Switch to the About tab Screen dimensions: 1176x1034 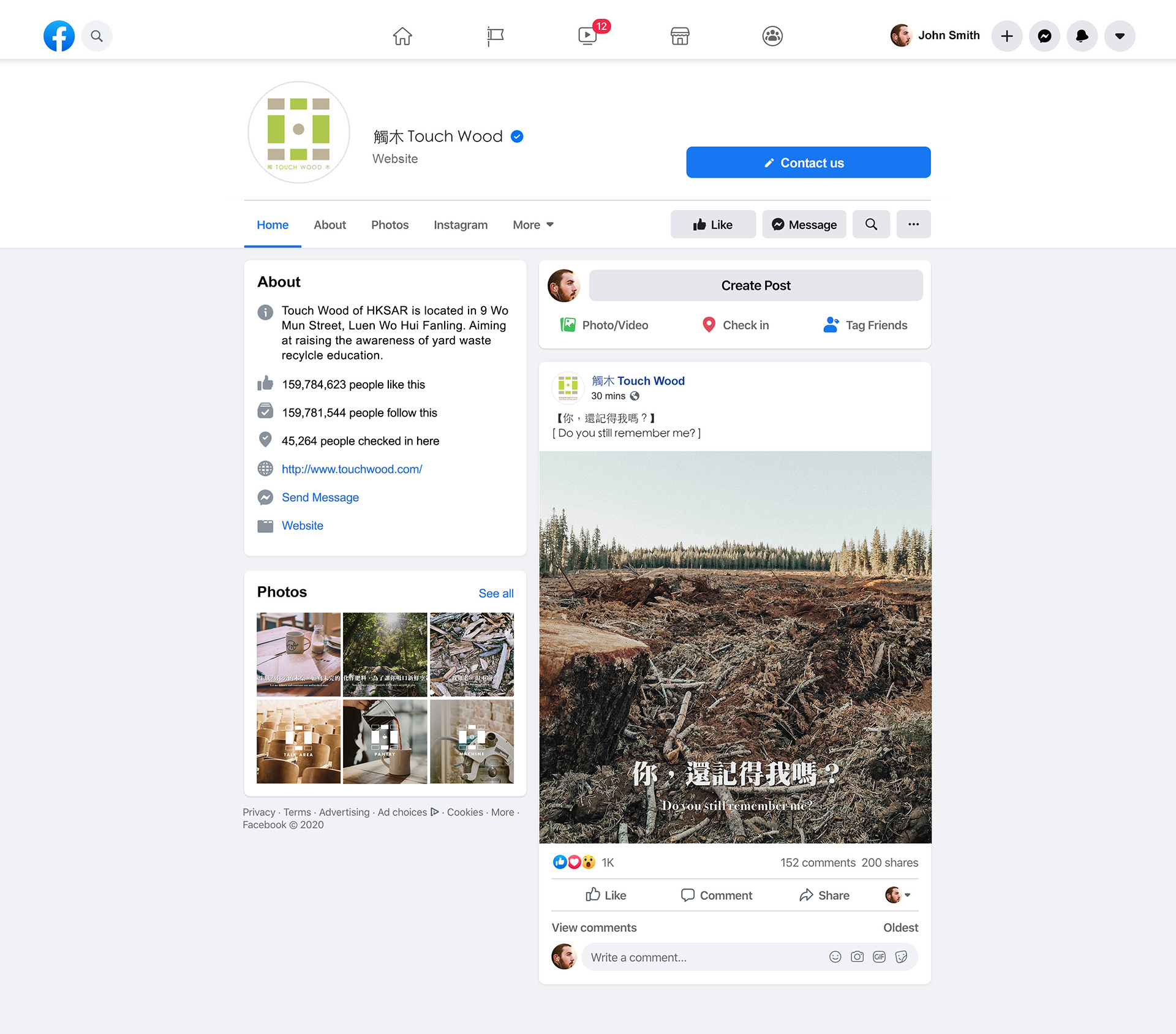click(330, 225)
